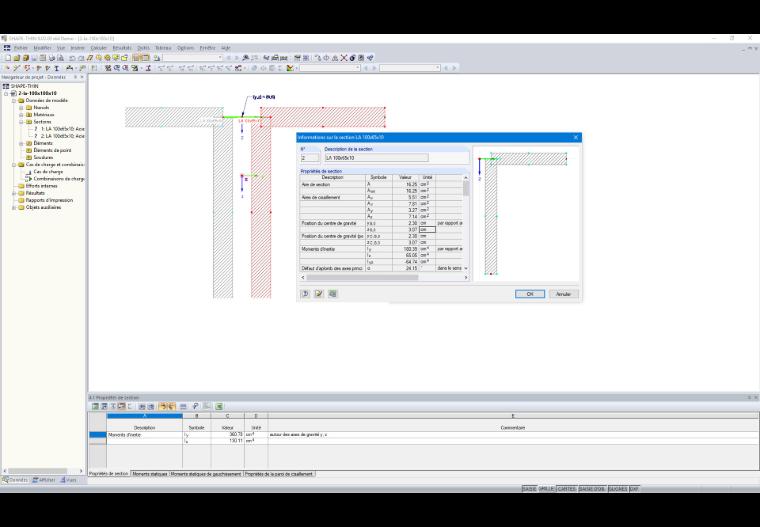Click the Moments d'inertie cell in bottom table

tap(144, 435)
